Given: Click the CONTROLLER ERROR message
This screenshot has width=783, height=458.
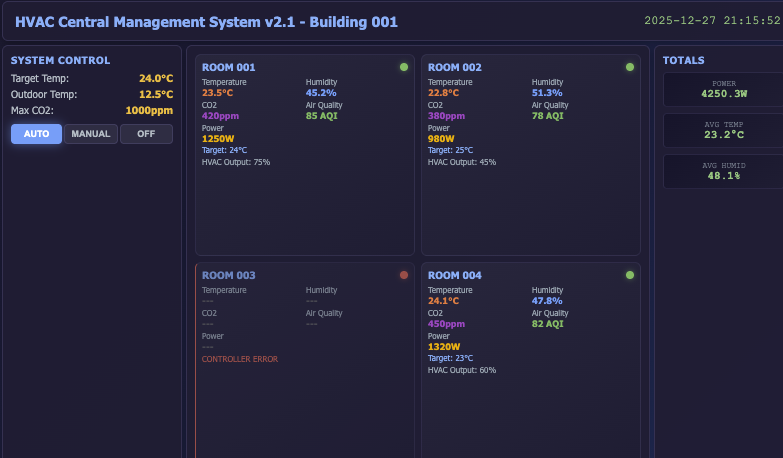Looking at the screenshot, I should (240, 359).
